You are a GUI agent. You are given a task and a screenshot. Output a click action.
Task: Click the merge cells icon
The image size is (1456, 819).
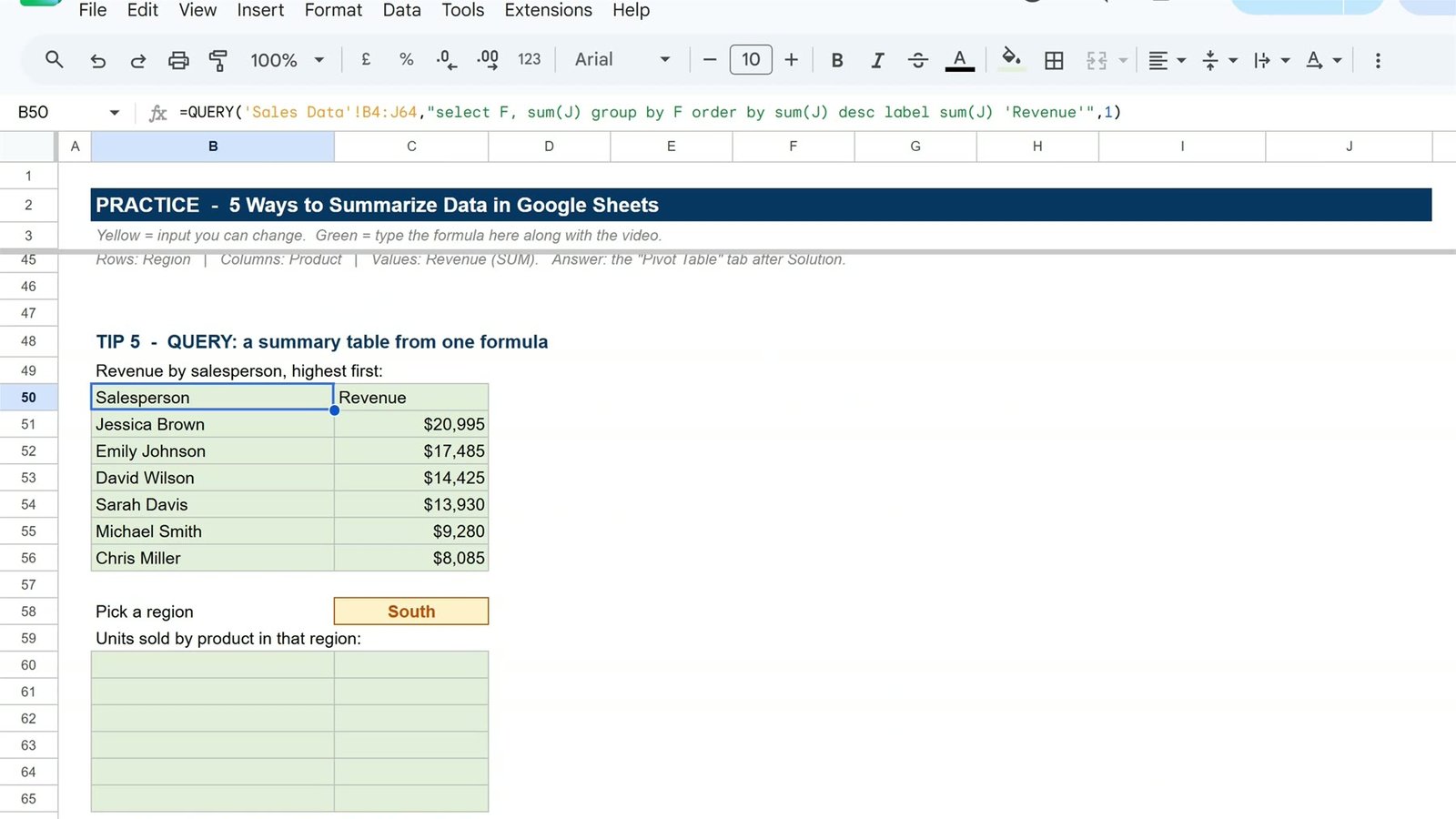pyautogui.click(x=1097, y=60)
